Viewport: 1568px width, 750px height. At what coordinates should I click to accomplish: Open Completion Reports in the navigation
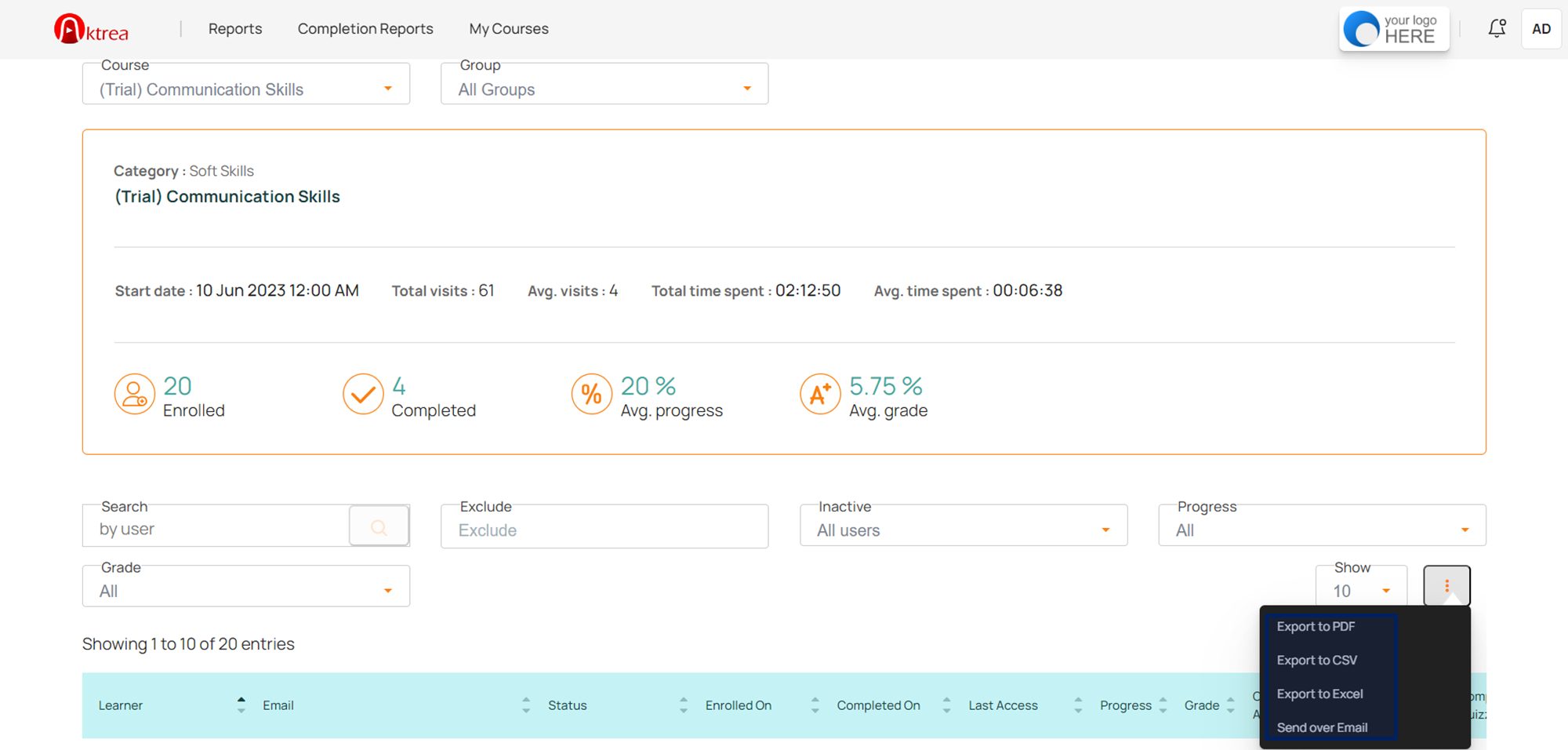(365, 29)
